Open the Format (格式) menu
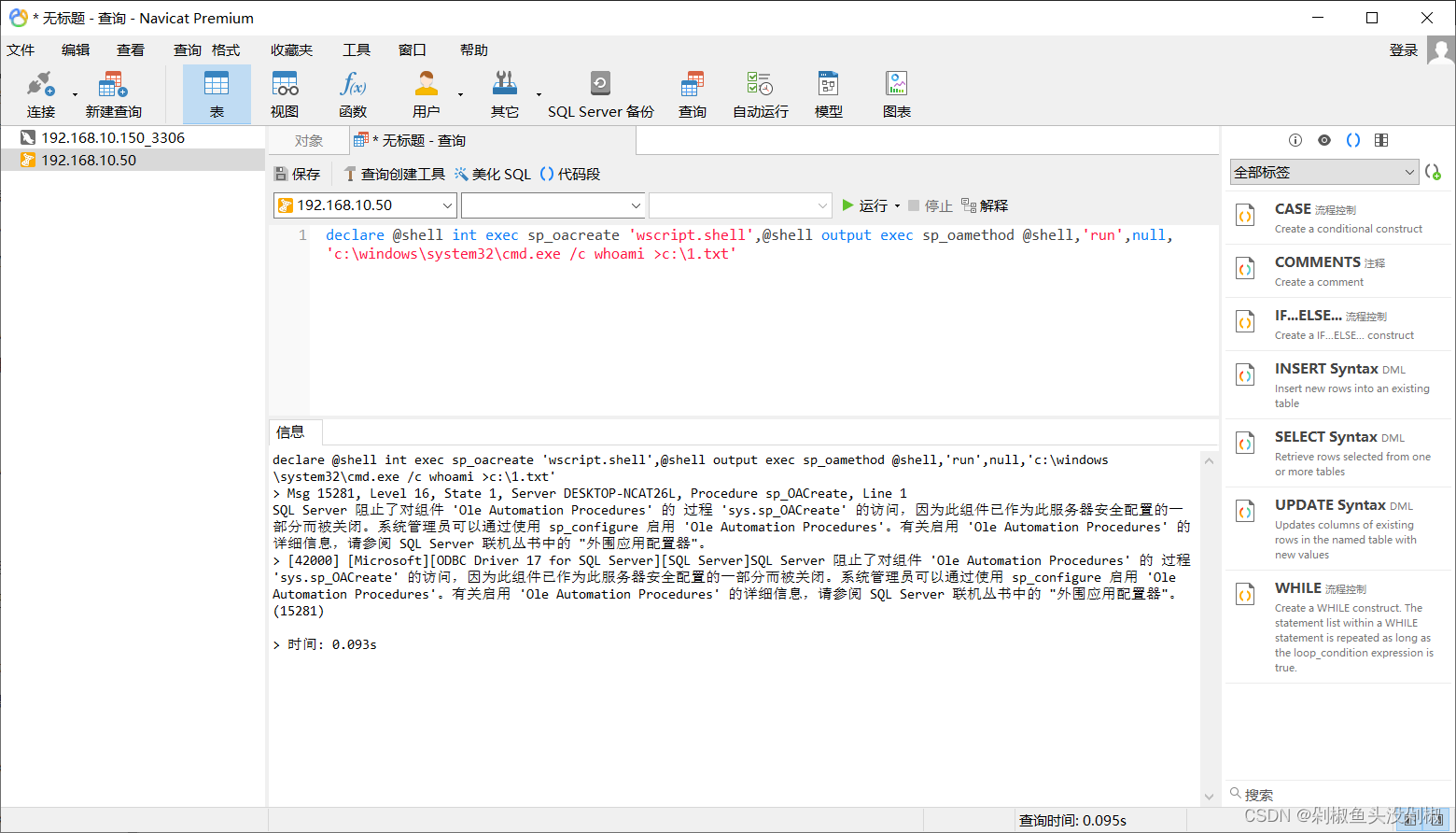The width and height of the screenshot is (1456, 833). (x=226, y=50)
